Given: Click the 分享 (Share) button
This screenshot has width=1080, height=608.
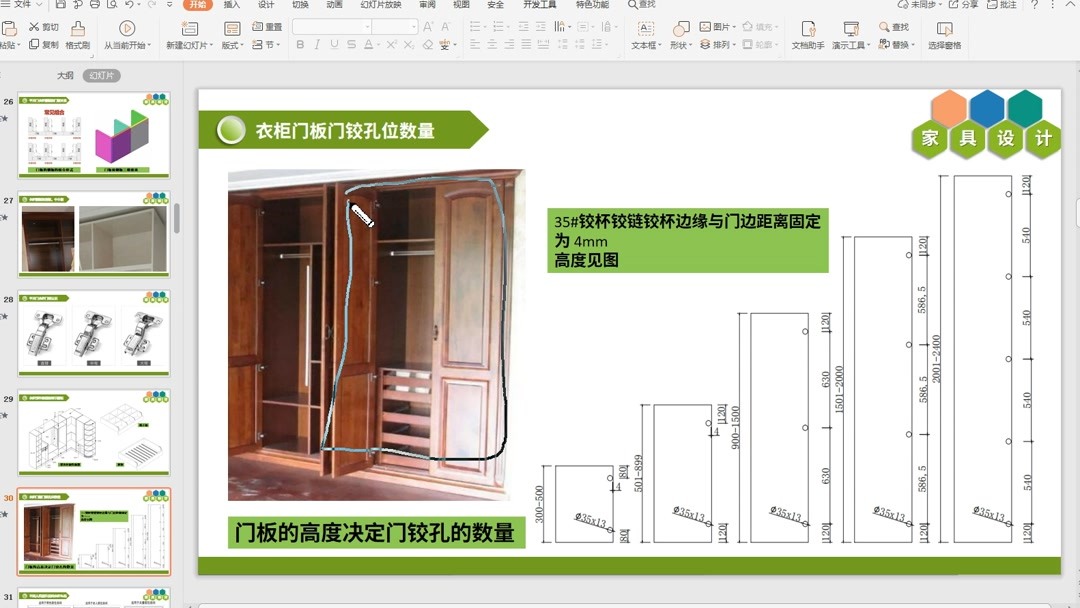Looking at the screenshot, I should 965,6.
